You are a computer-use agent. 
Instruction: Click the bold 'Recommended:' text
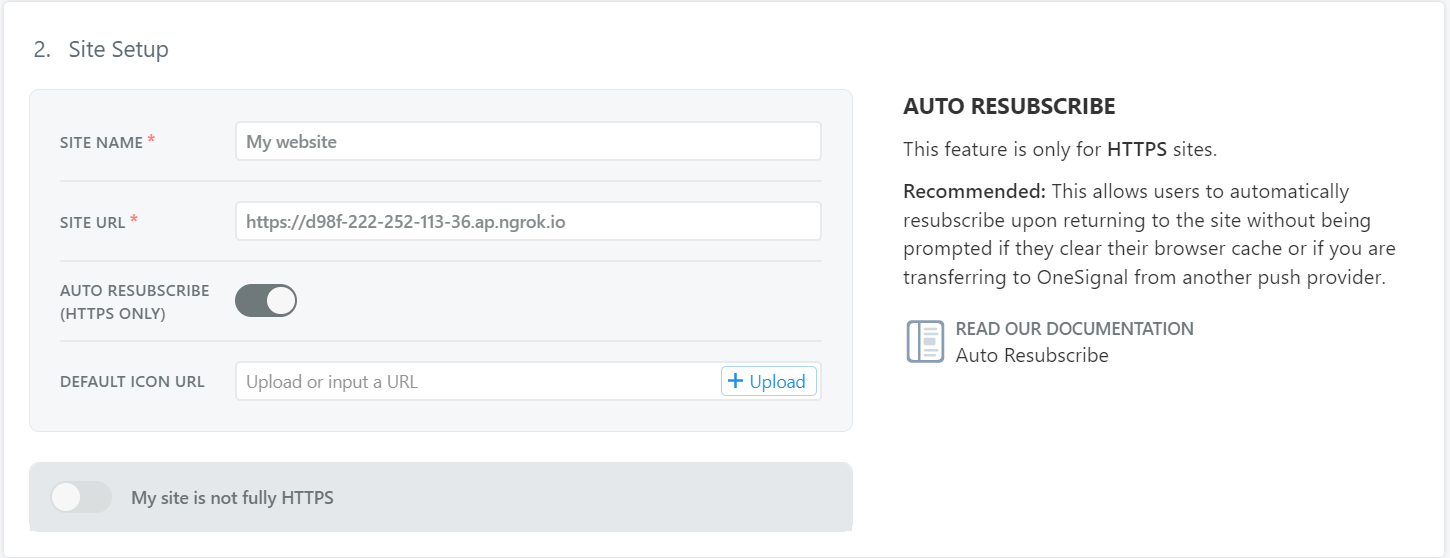[974, 191]
